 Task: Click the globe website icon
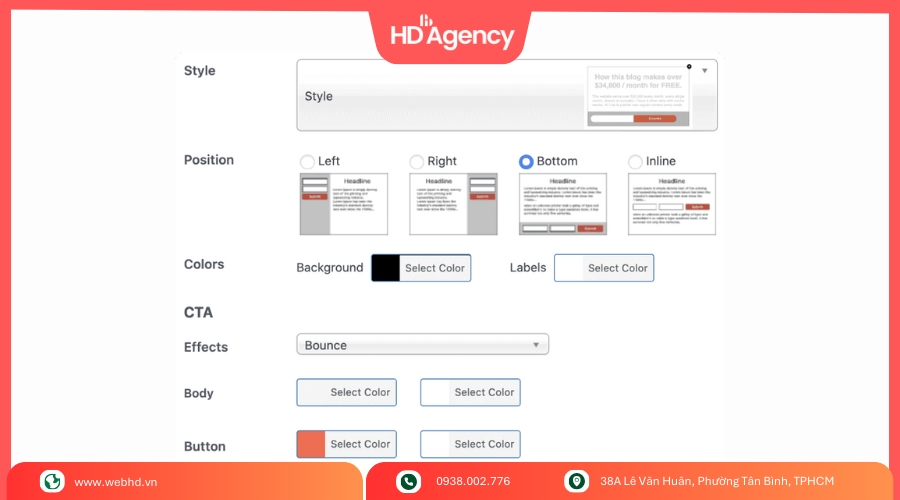pyautogui.click(x=52, y=481)
